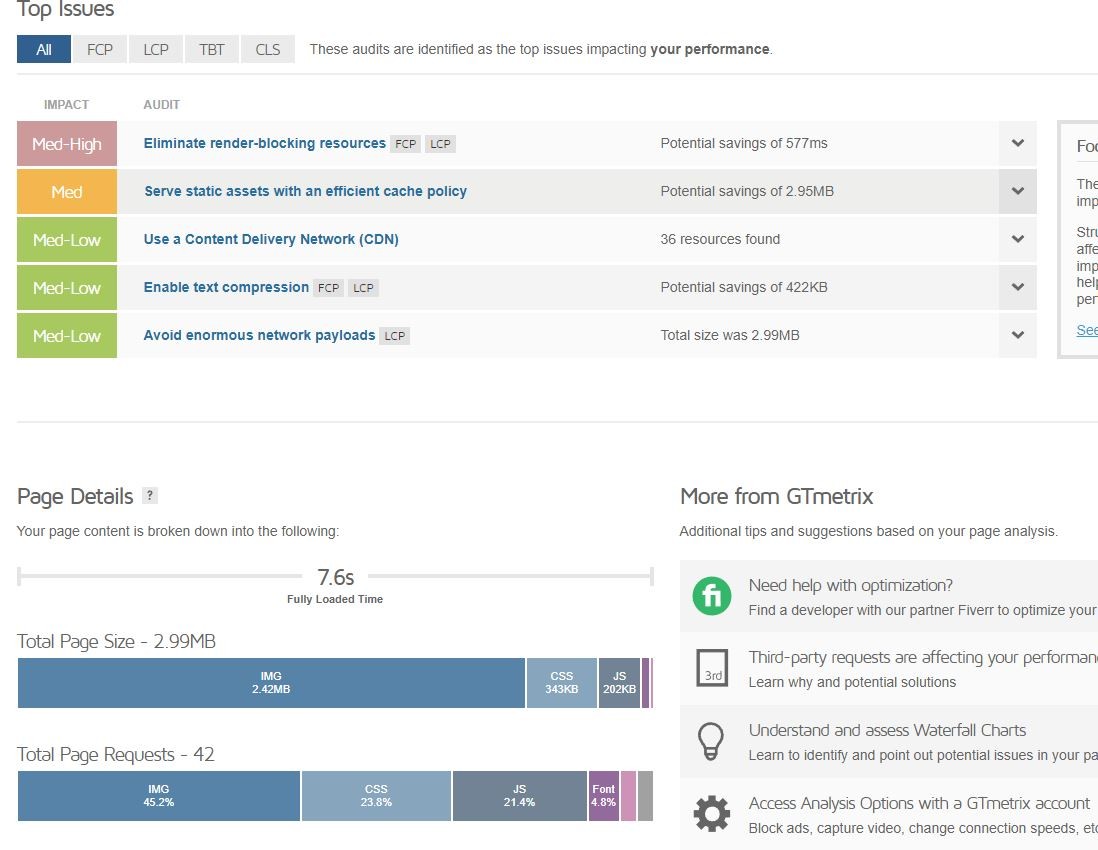
Task: Click the orange Med impact badge
Action: pos(67,191)
